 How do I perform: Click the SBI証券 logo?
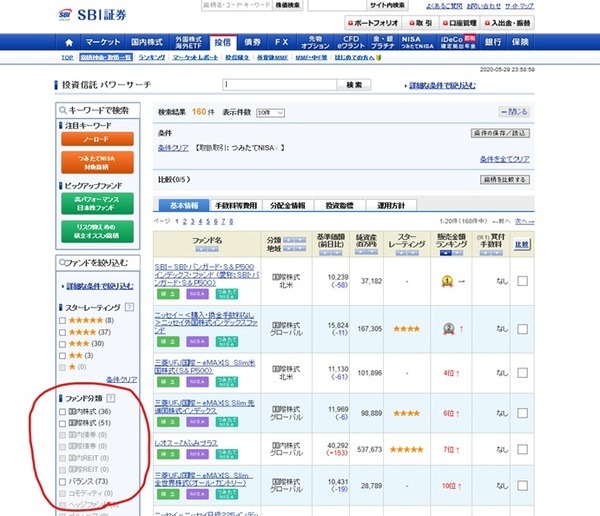coord(92,15)
